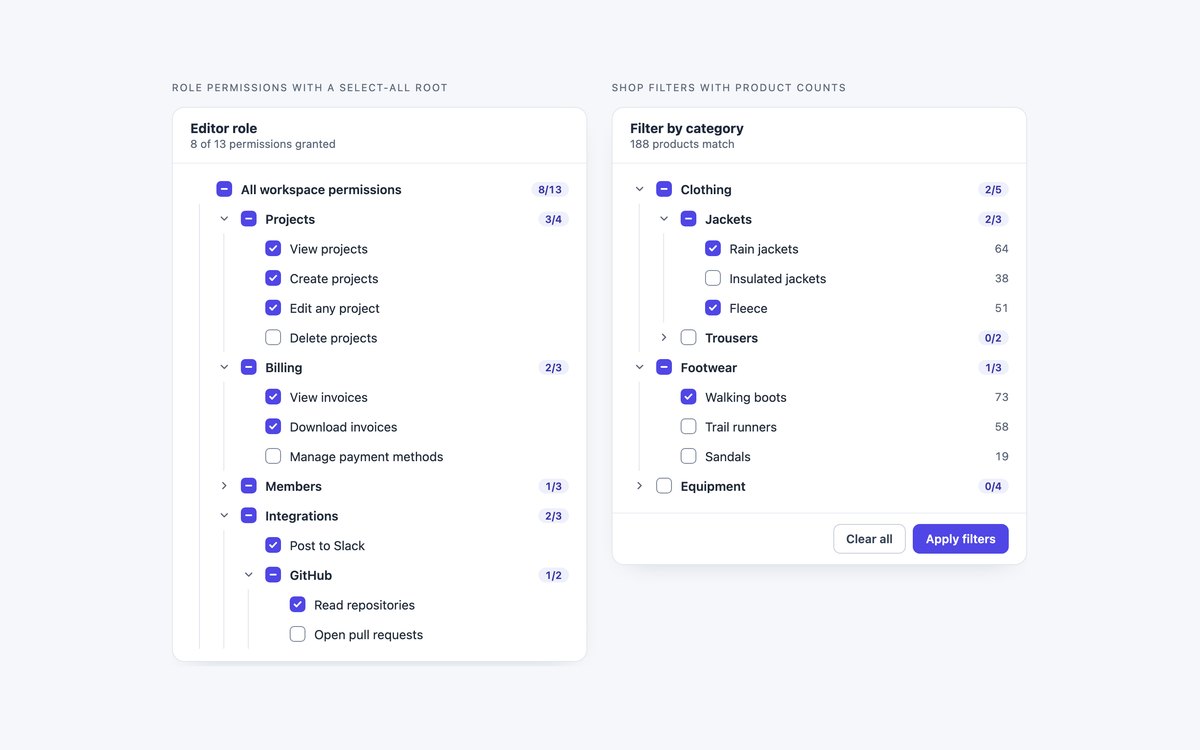Check Open pull requests checkbox
The width and height of the screenshot is (1200, 750).
[298, 634]
